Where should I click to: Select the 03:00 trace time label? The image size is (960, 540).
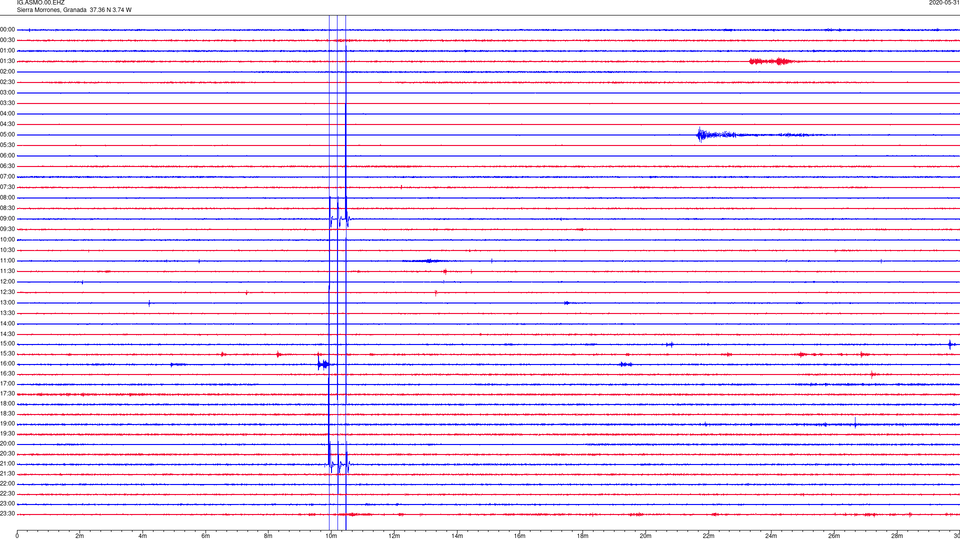click(x=7, y=92)
